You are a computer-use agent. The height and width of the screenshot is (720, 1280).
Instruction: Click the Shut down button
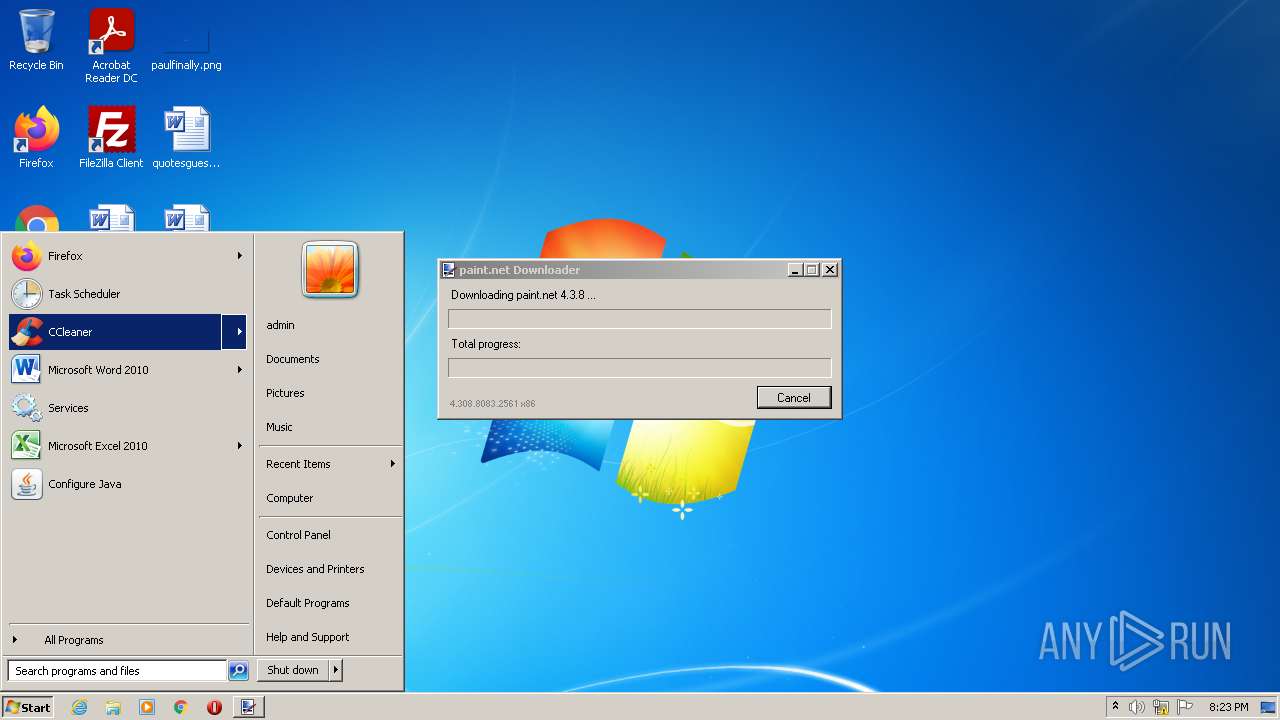[293, 670]
